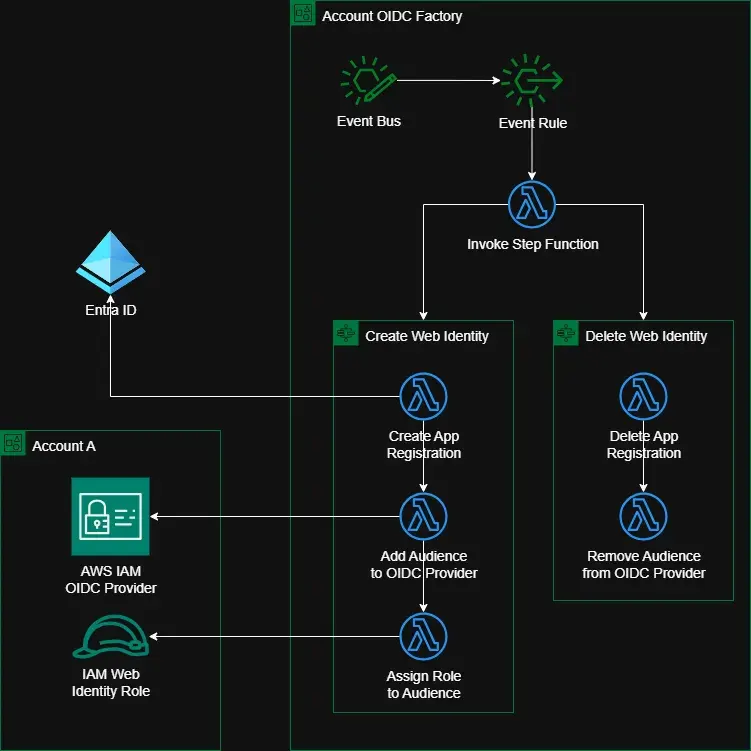Click the Create Web Identity step function icon
751x751 pixels.
[346, 333]
